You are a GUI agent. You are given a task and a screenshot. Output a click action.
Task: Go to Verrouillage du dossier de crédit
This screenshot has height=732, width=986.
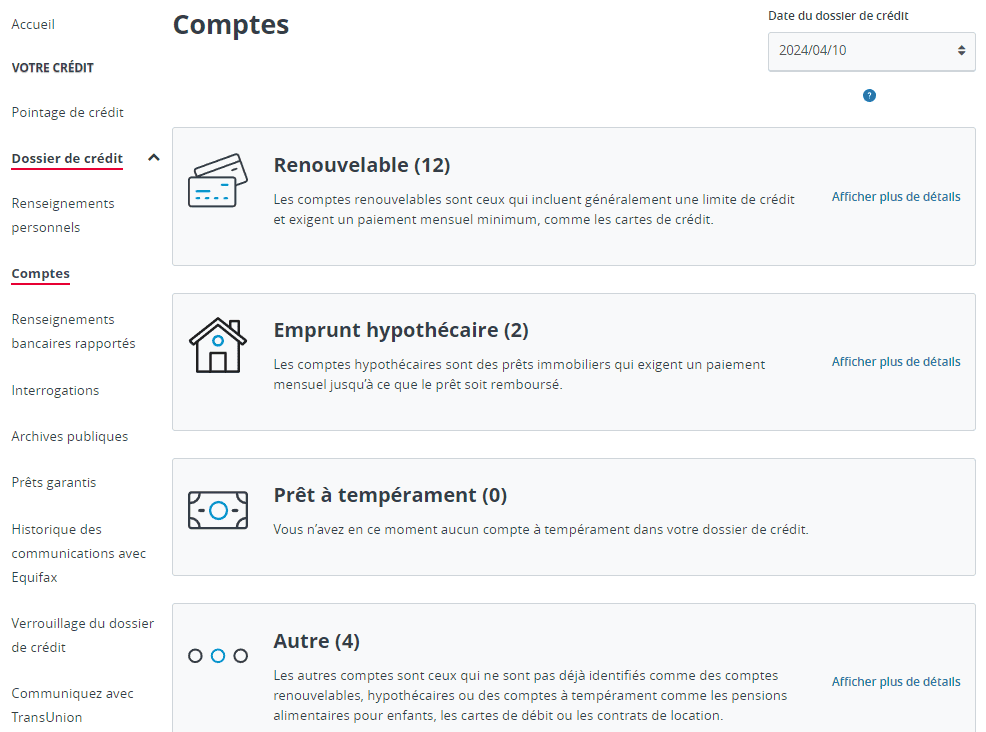82,635
